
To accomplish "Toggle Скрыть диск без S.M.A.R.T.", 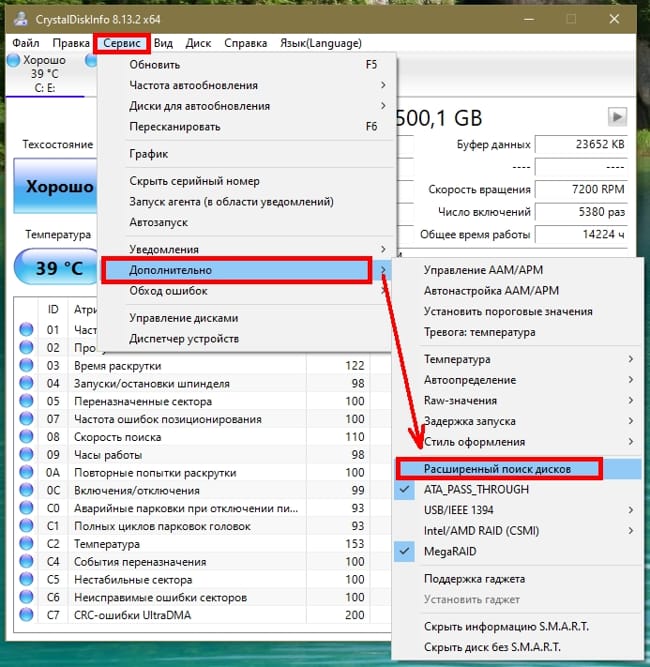I will click(x=517, y=647).
